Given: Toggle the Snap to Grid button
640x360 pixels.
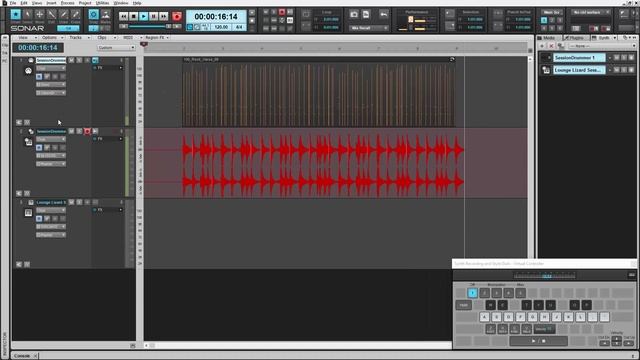Looking at the screenshot, I should click(x=93, y=15).
